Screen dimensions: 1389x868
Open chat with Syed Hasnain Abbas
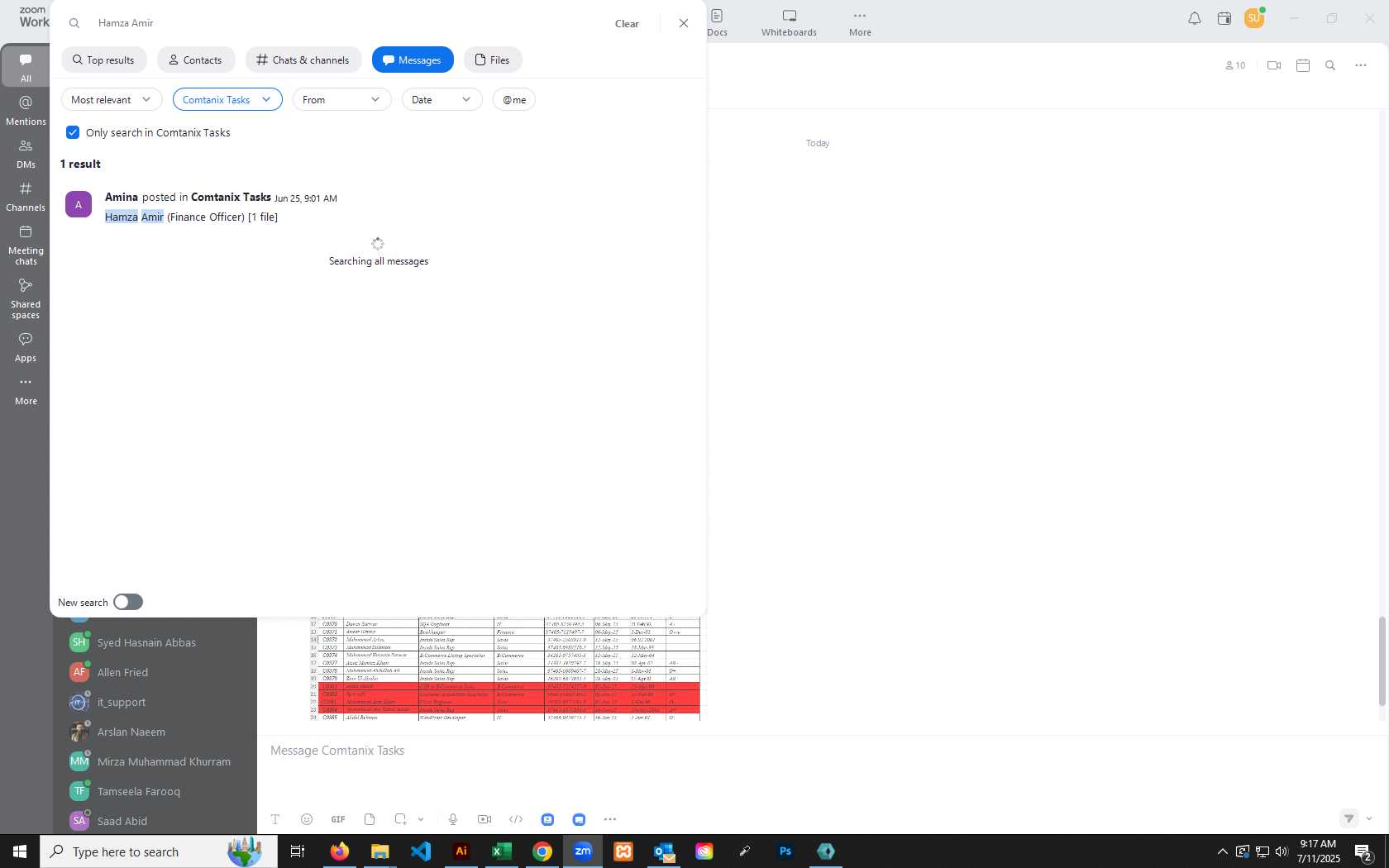point(154,642)
